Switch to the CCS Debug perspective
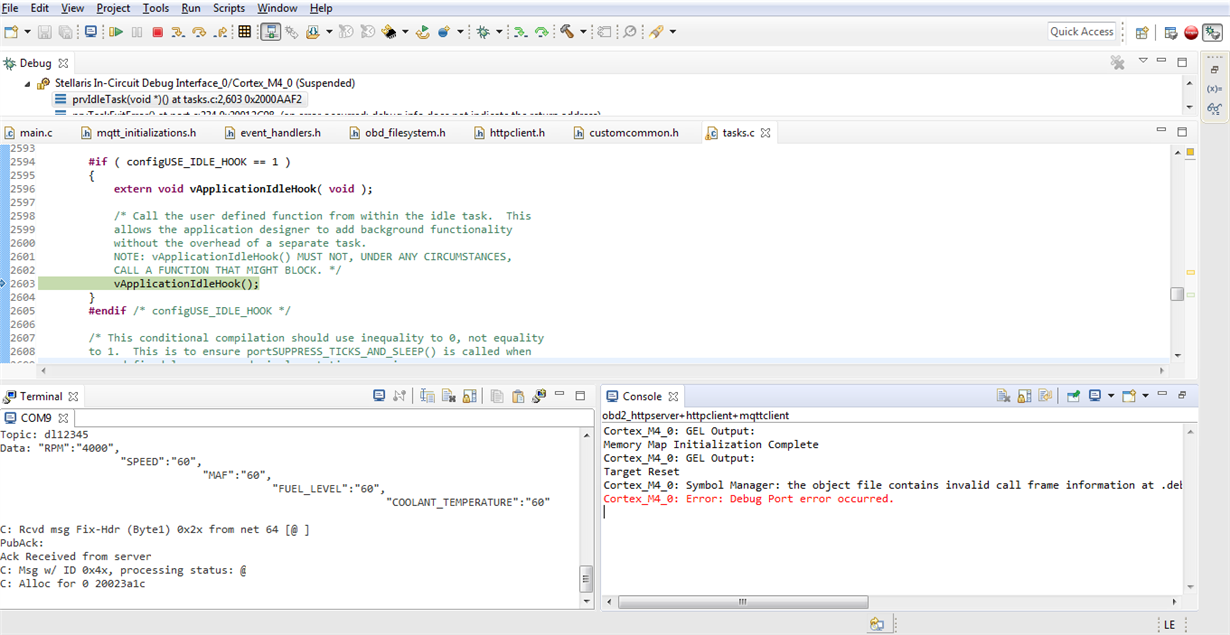 [x=1213, y=32]
